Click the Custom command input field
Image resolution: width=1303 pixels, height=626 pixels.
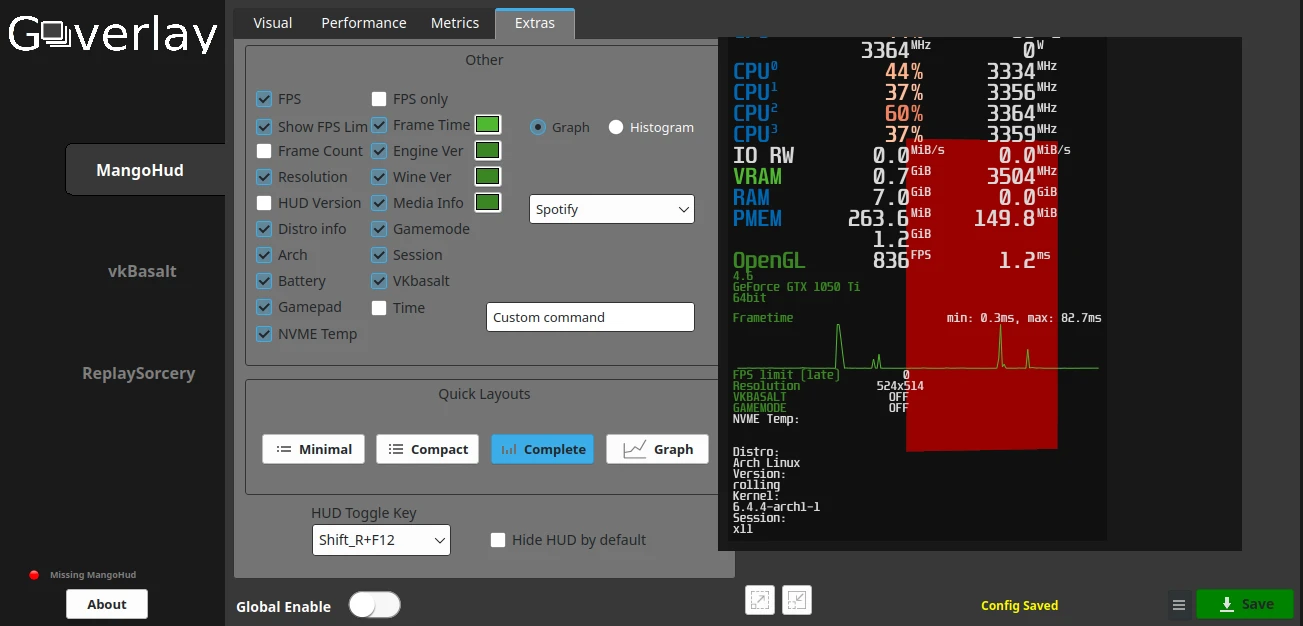coord(590,317)
